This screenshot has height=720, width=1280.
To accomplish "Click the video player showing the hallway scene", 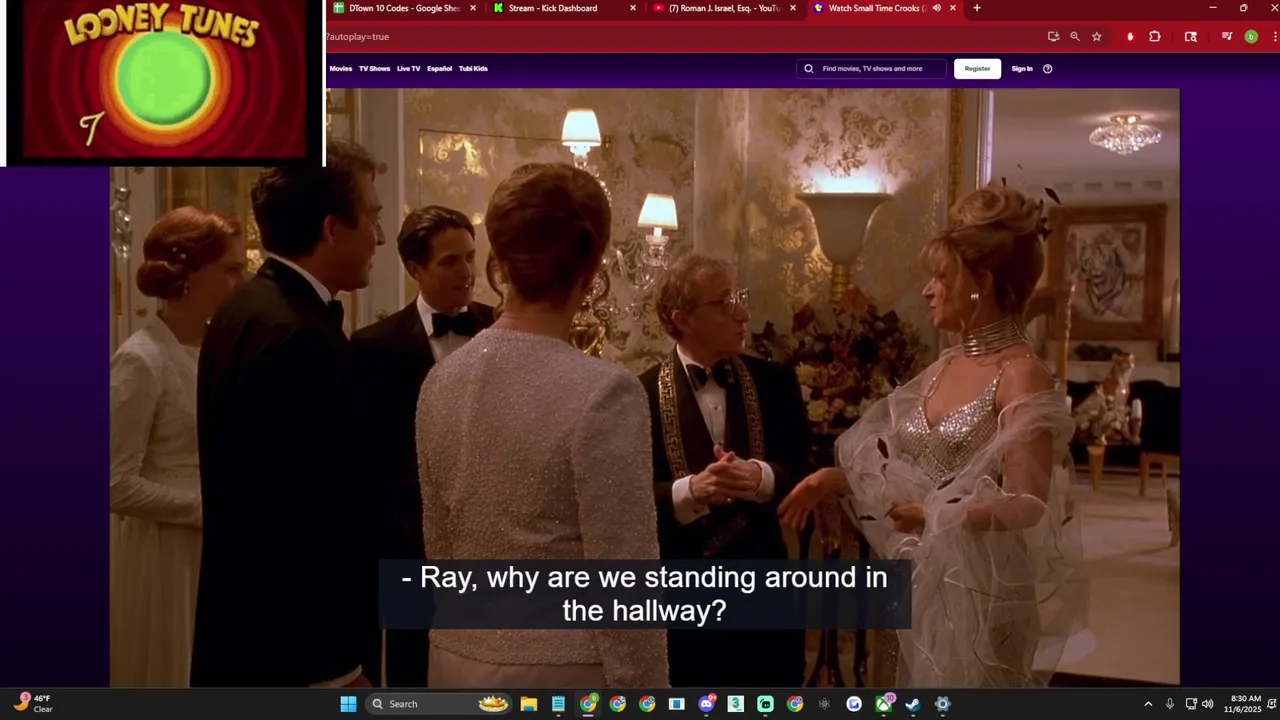I will (645, 387).
